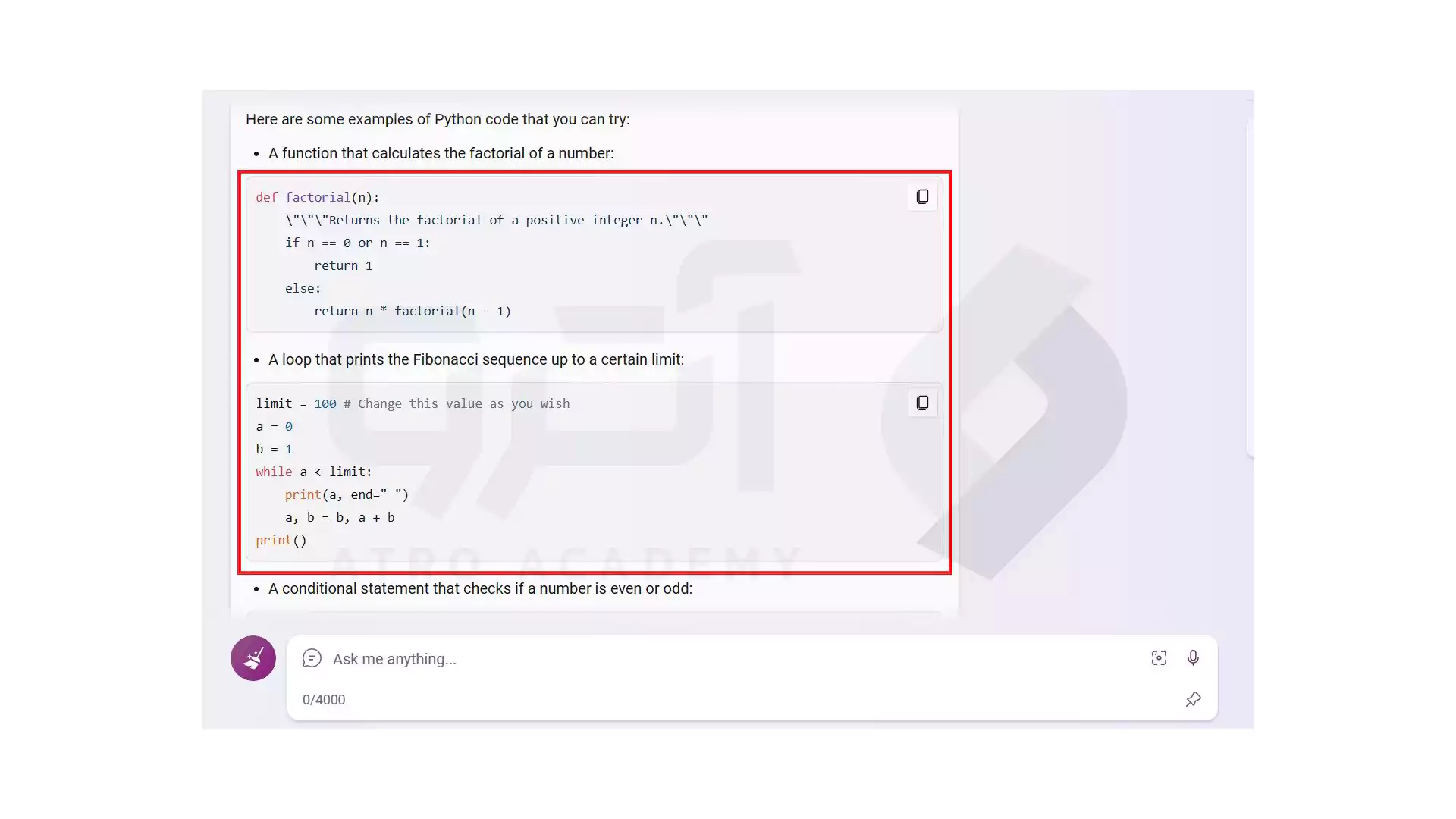This screenshot has width=1456, height=819.
Task: Click the chat assistant avatar icon
Action: (x=253, y=657)
